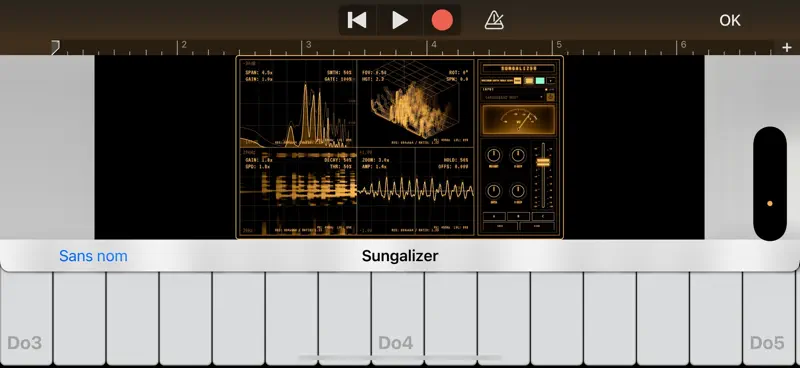Select preset slot A
Image resolution: width=800 pixels, height=368 pixels.
pyautogui.click(x=494, y=216)
